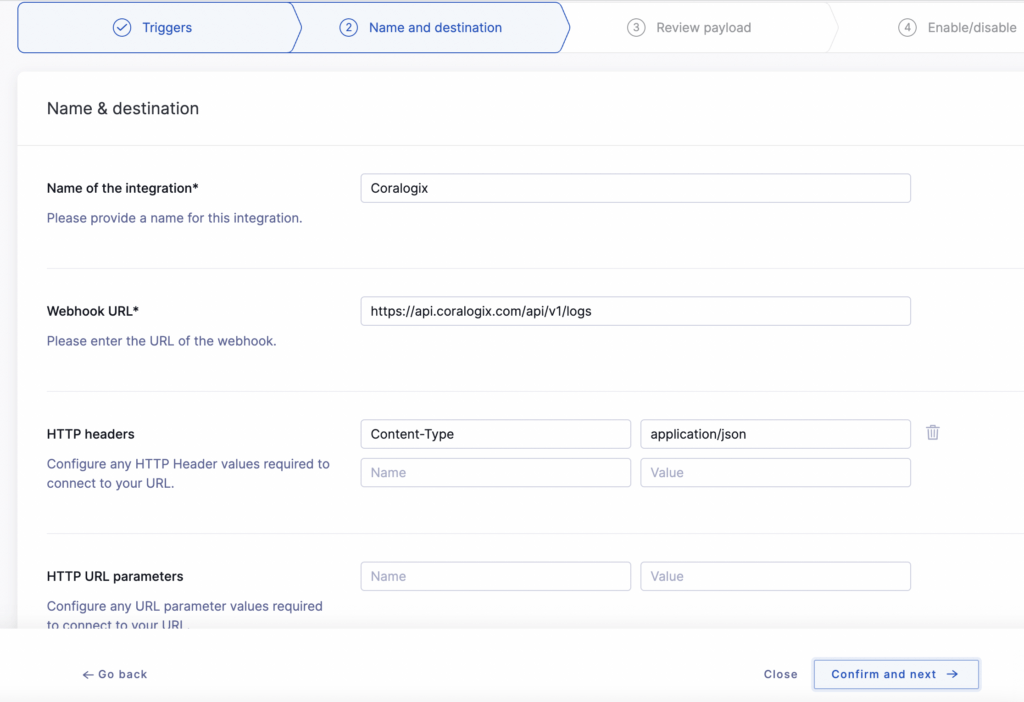Go back to the previous step
The width and height of the screenshot is (1024, 702).
pyautogui.click(x=115, y=674)
